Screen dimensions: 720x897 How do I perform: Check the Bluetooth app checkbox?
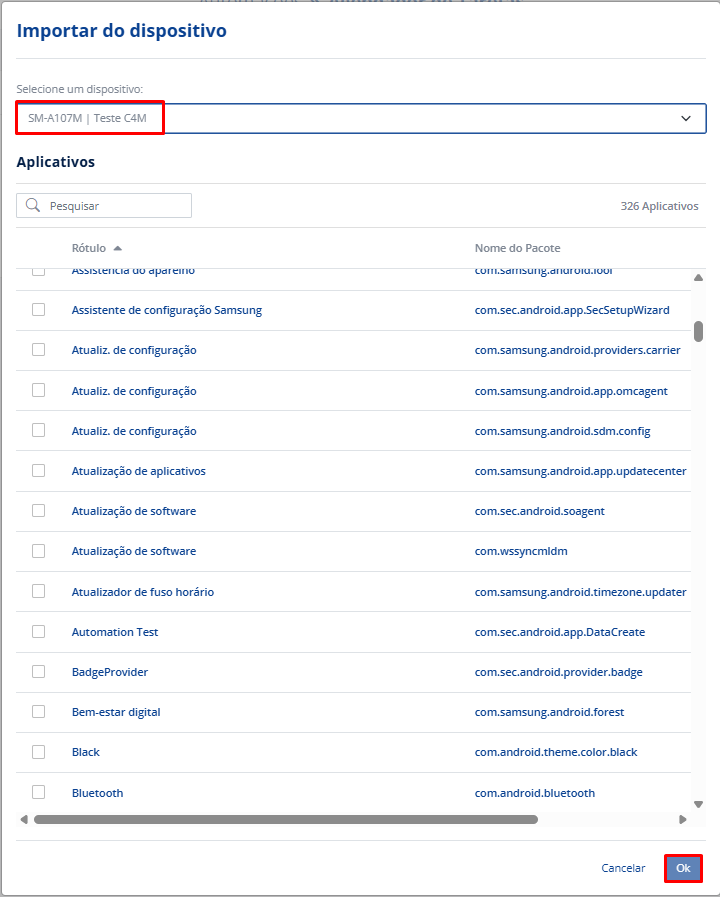click(39, 792)
